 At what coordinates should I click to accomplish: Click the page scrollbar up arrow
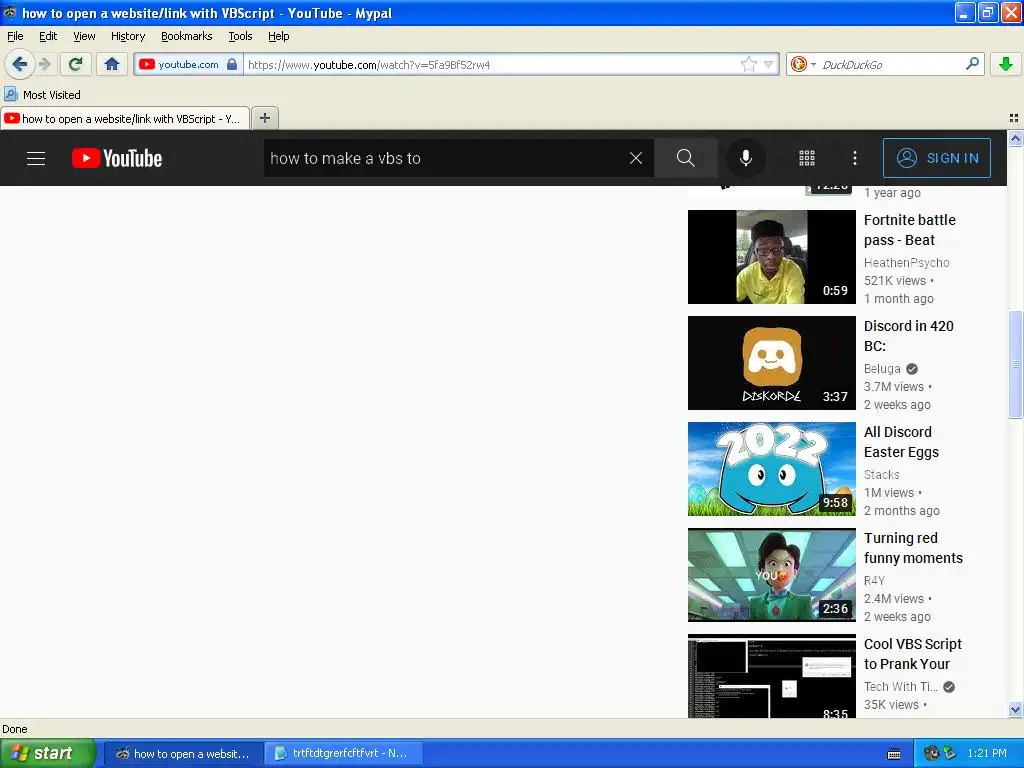coord(1015,138)
